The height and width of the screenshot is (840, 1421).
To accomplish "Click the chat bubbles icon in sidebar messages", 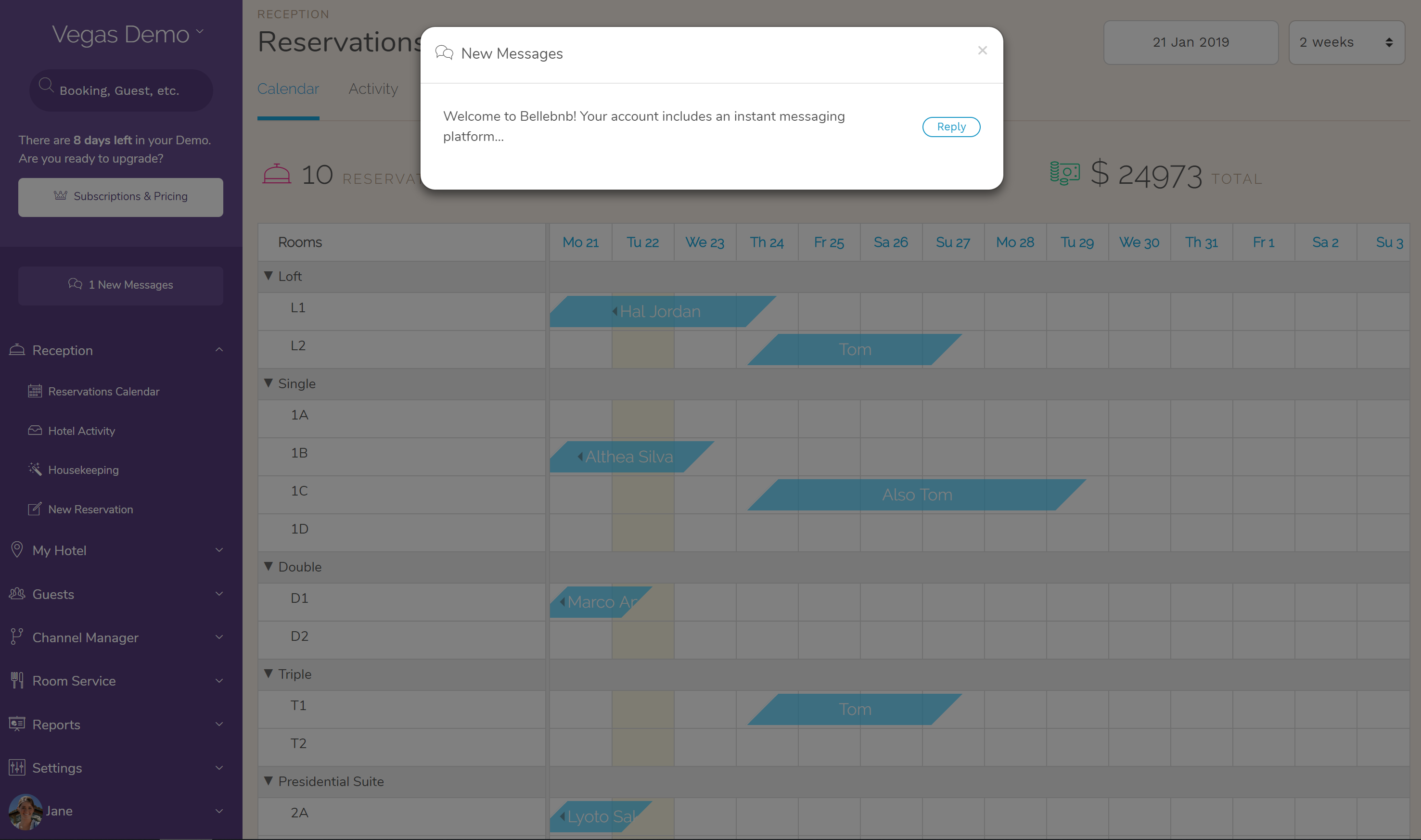I will pos(75,284).
